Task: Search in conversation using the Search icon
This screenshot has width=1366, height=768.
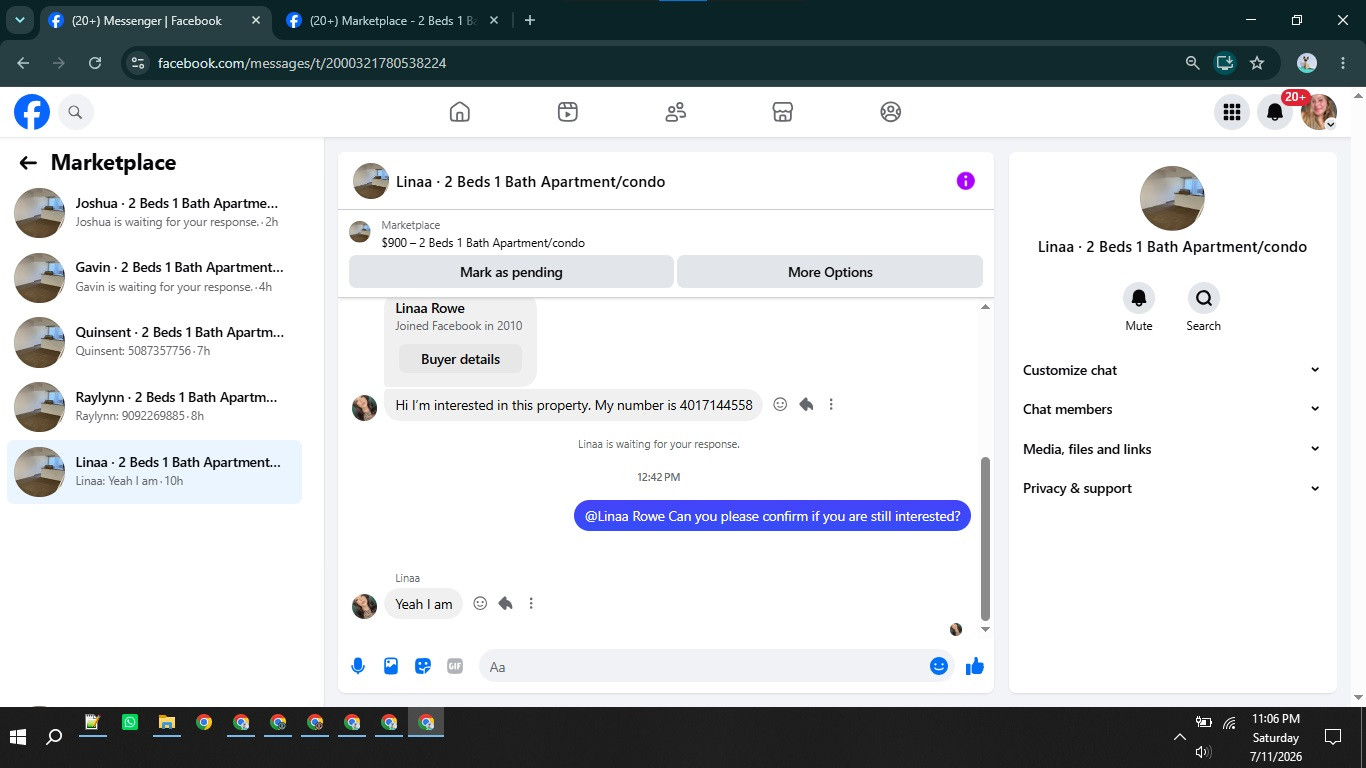Action: click(1204, 298)
